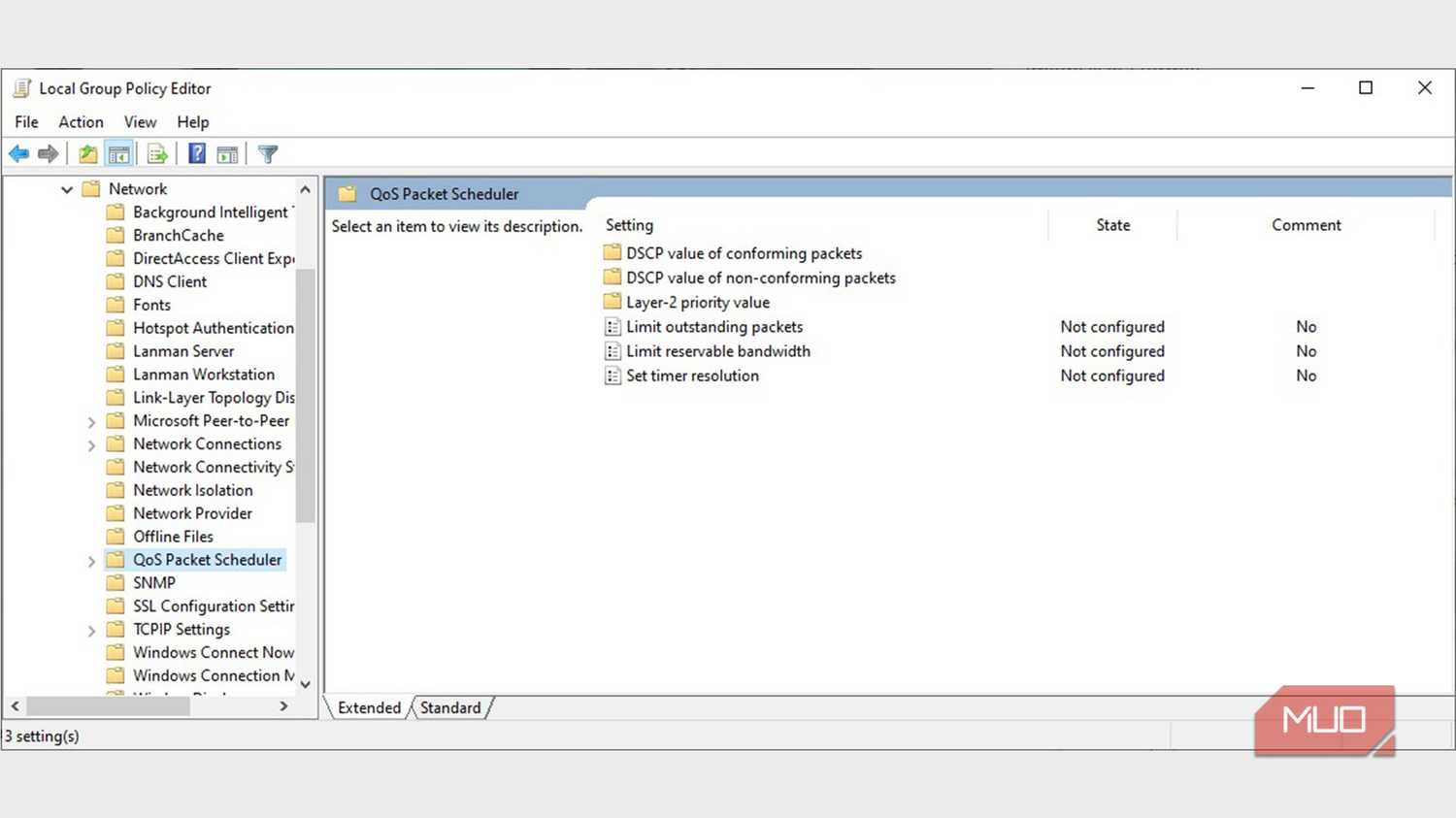Image resolution: width=1456 pixels, height=818 pixels.
Task: Click the Set timer resolution policy icon
Action: [612, 376]
